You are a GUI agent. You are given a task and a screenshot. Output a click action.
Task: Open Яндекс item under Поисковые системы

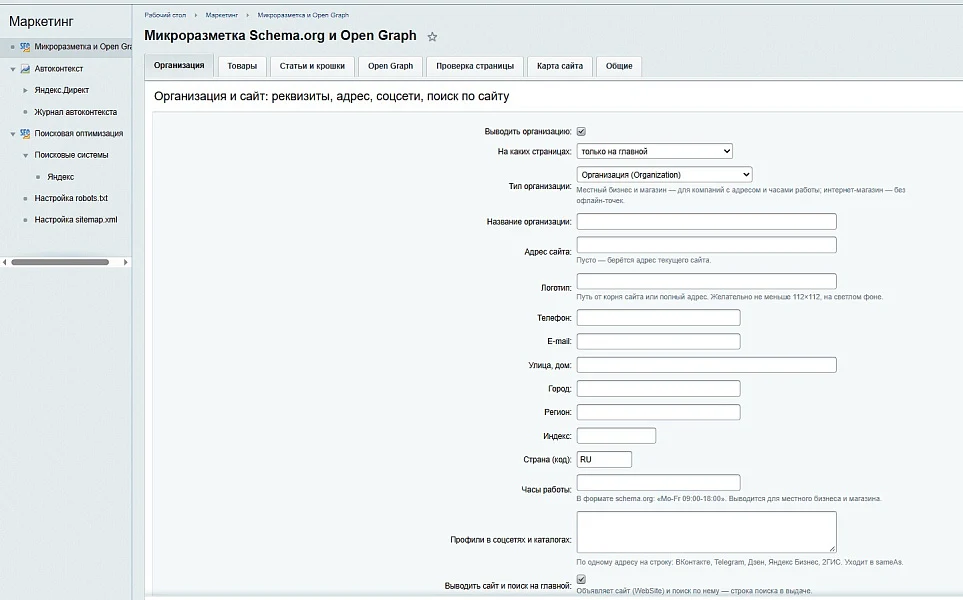point(61,177)
